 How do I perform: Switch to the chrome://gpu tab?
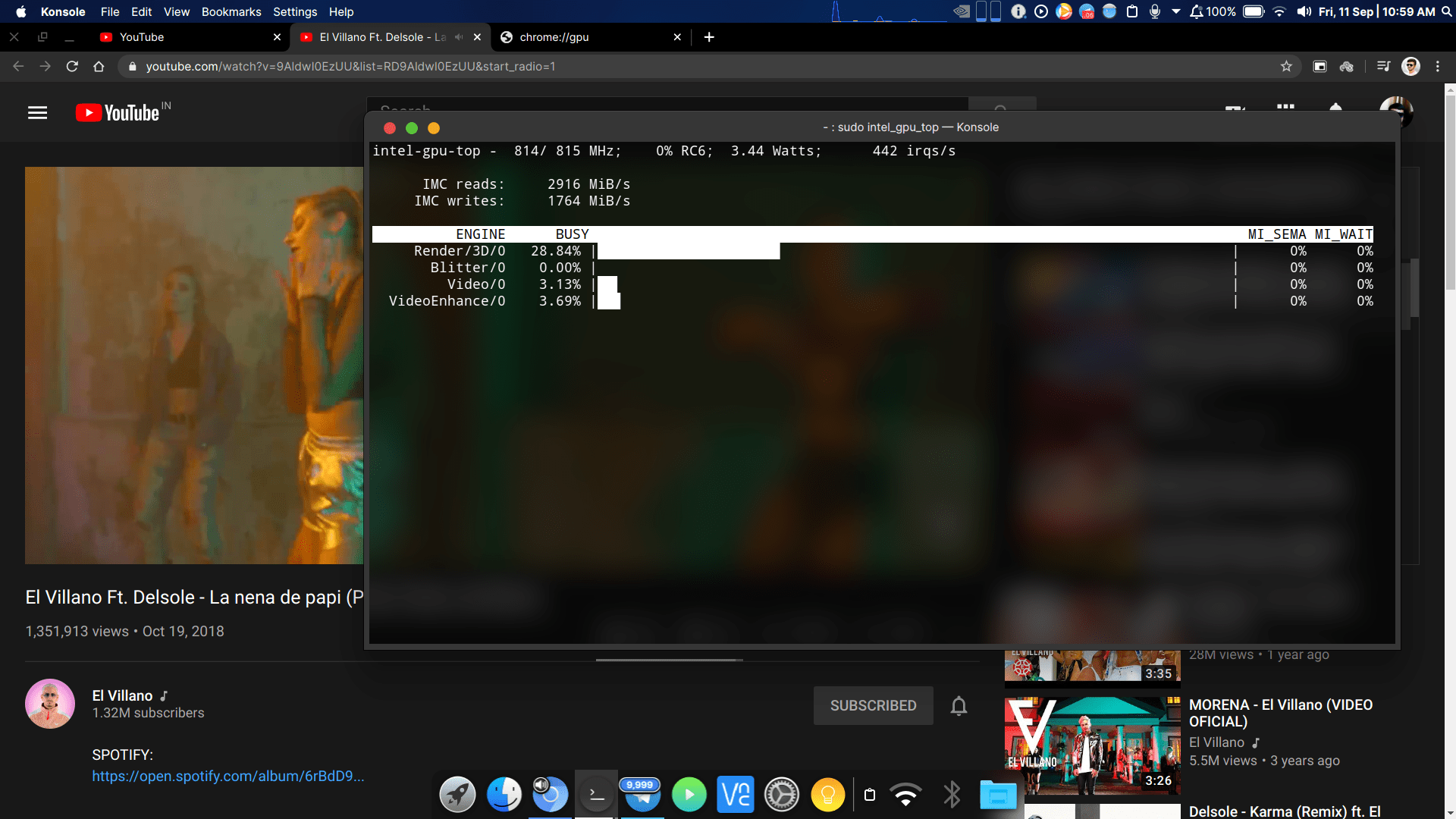[x=554, y=37]
